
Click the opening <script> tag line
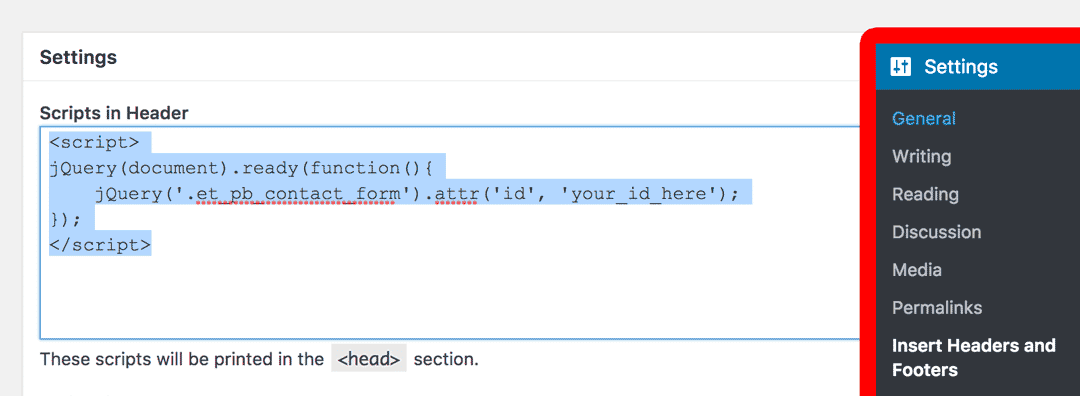[94, 143]
